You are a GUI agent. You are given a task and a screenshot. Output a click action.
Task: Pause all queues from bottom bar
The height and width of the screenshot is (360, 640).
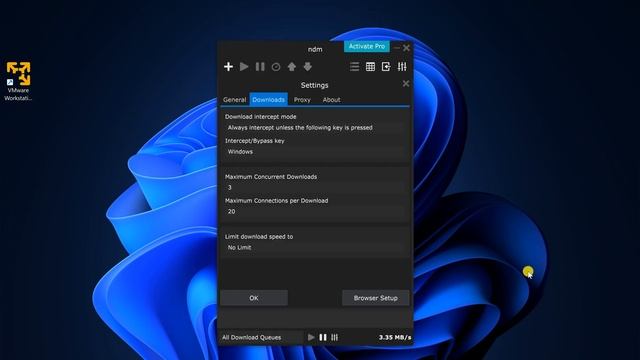(x=323, y=337)
